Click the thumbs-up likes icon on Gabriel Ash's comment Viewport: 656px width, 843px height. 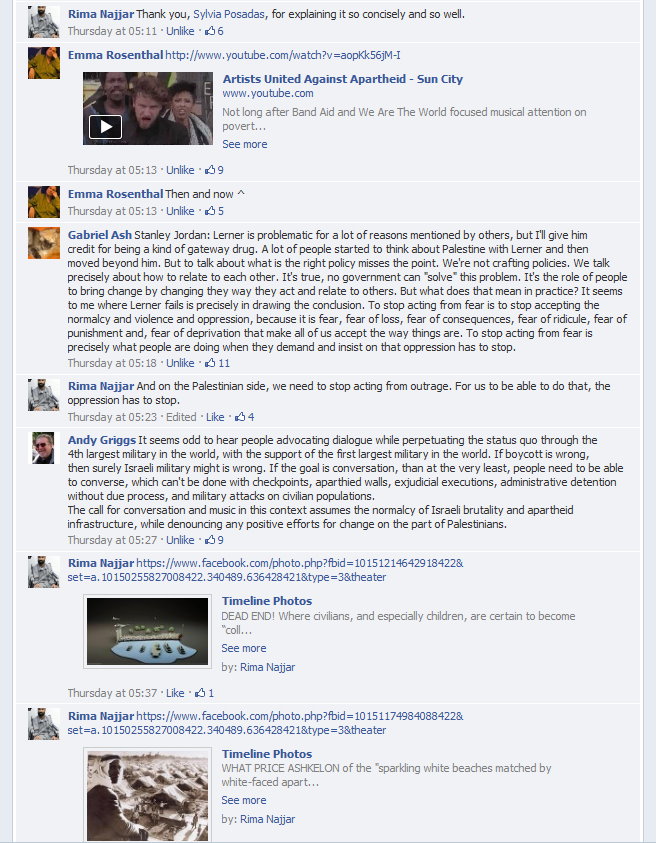[210, 363]
